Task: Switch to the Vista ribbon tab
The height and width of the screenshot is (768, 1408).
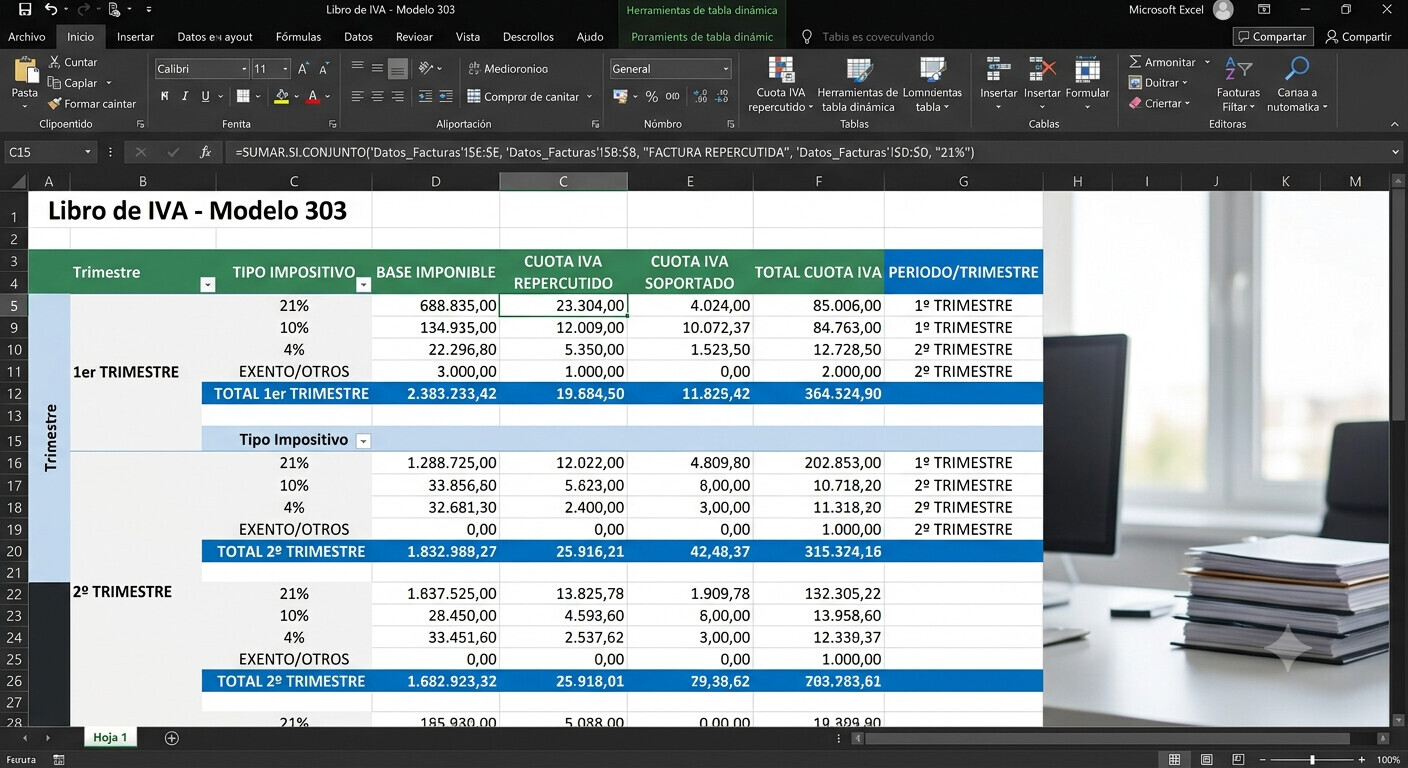Action: pyautogui.click(x=468, y=37)
